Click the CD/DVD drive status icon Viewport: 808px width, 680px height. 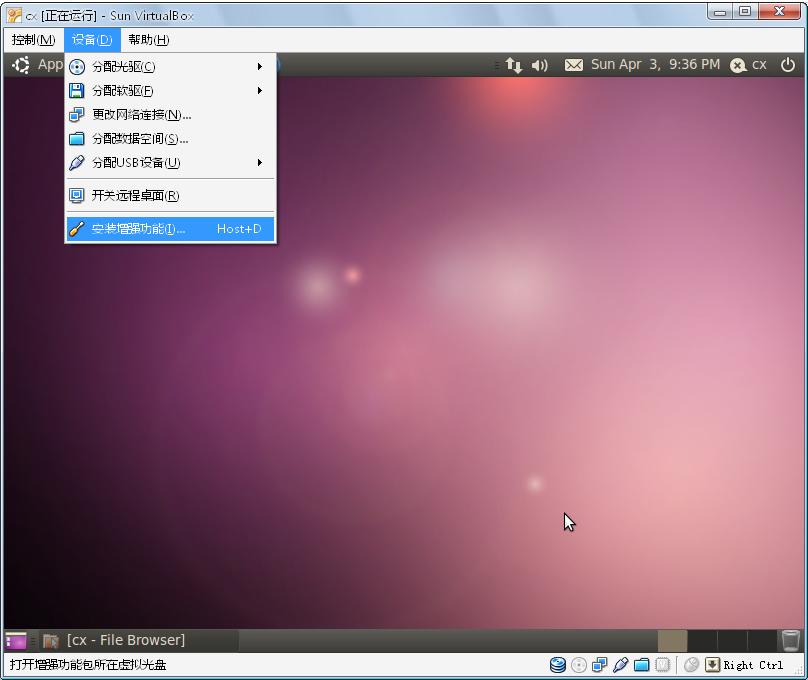tap(579, 665)
